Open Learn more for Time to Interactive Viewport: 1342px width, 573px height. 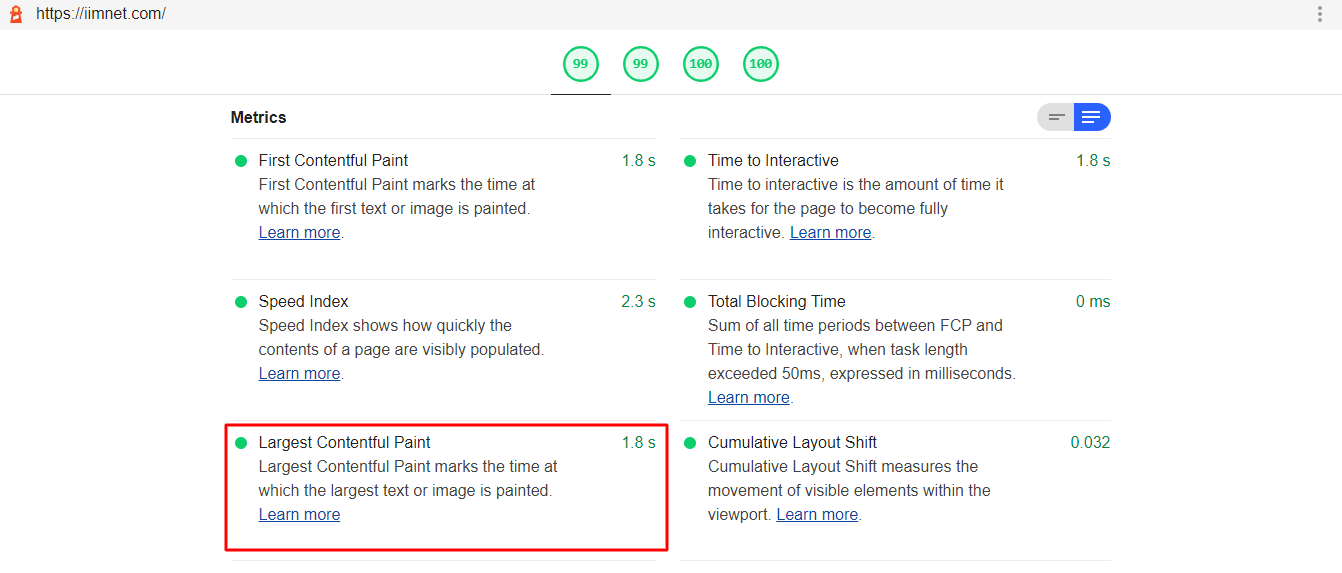click(830, 233)
